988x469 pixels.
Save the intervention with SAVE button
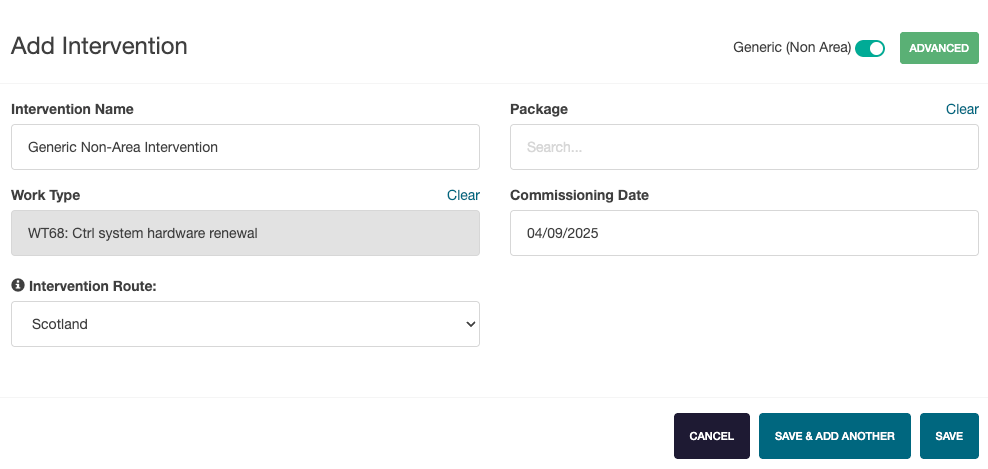(x=948, y=436)
